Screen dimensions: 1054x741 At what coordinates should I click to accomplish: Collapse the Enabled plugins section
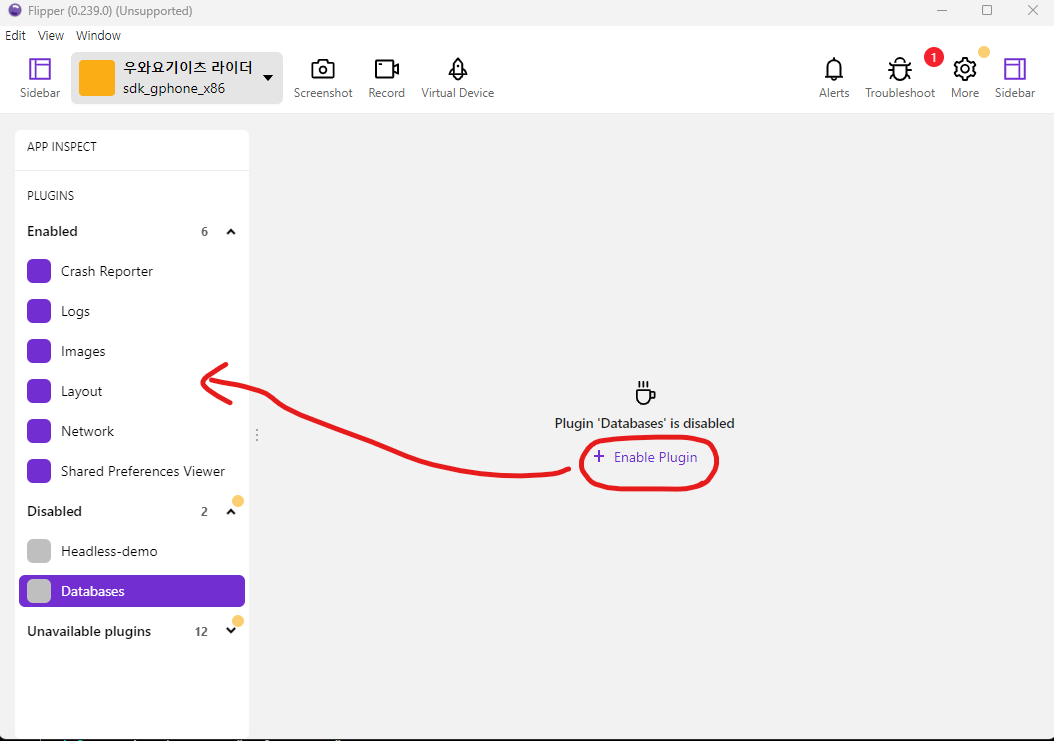(231, 232)
